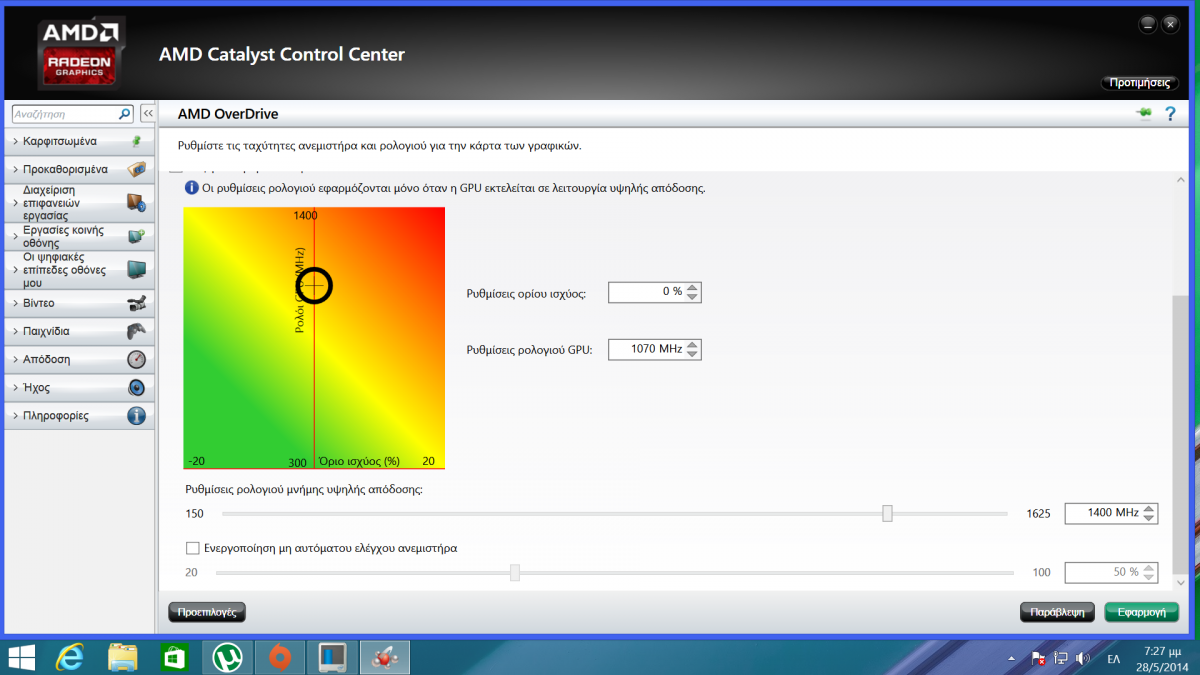This screenshot has width=1200, height=675.
Task: Pin the AMD OverDrive page with the green pushpin
Action: pos(1145,114)
